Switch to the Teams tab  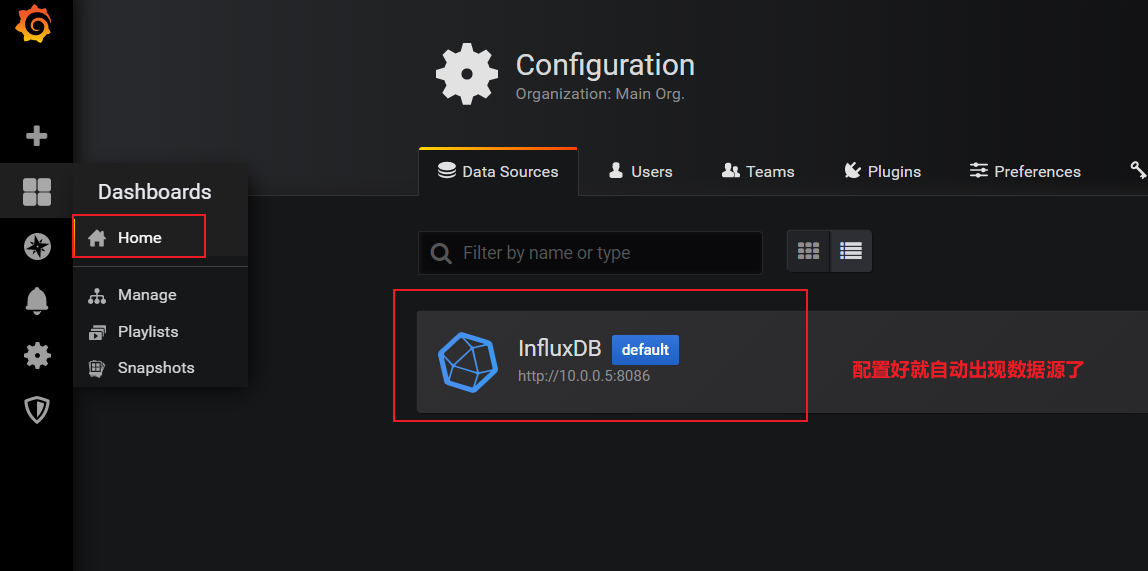pos(758,172)
